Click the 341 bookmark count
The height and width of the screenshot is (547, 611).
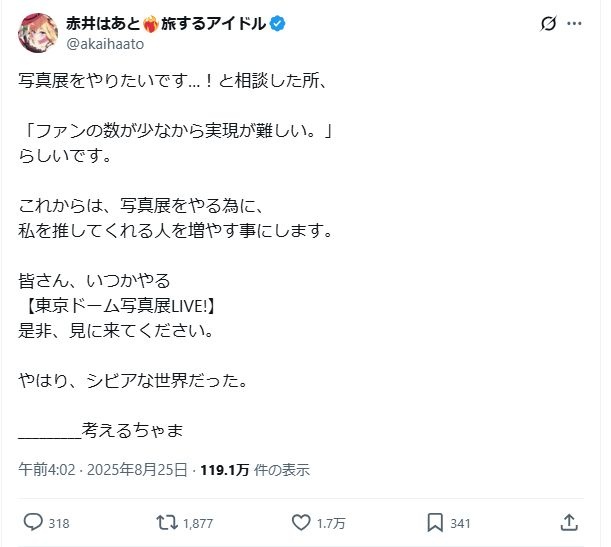(461, 522)
